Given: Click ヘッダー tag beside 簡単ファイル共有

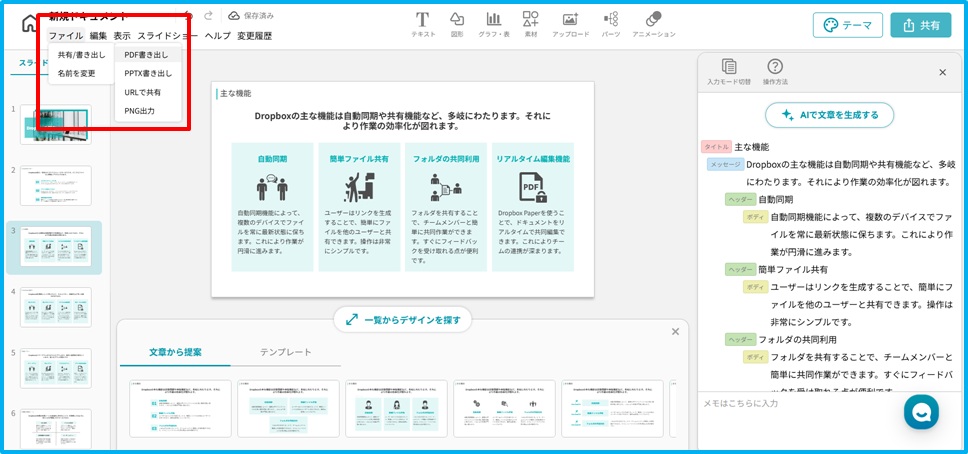Looking at the screenshot, I should (x=740, y=269).
